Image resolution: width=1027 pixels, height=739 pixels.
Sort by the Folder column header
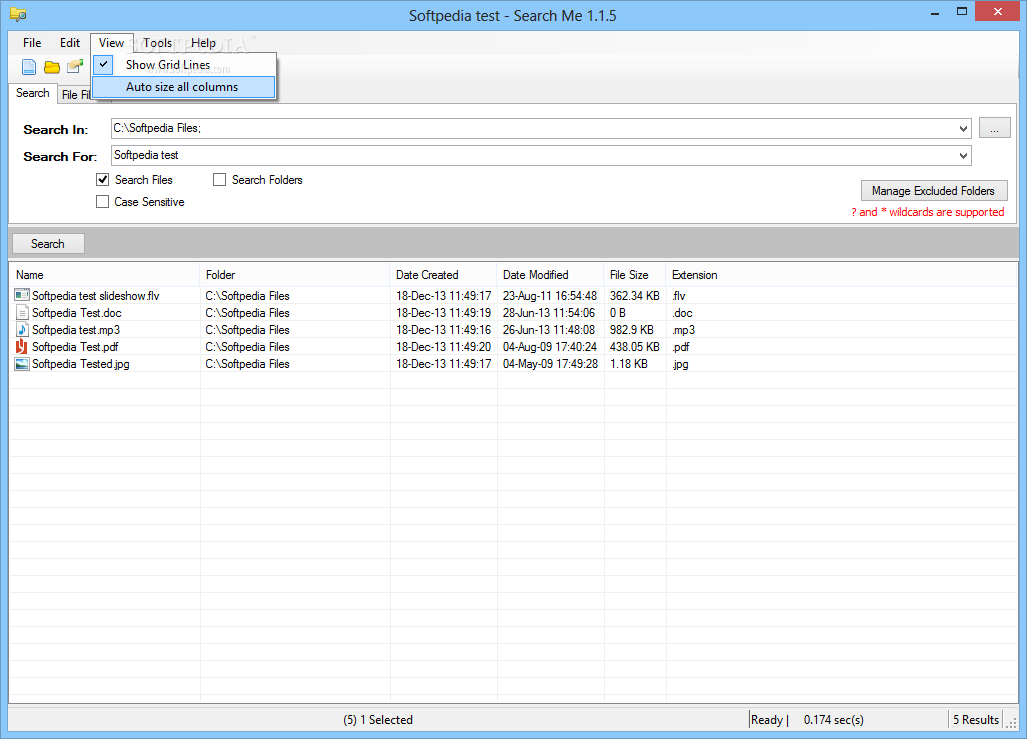[295, 275]
